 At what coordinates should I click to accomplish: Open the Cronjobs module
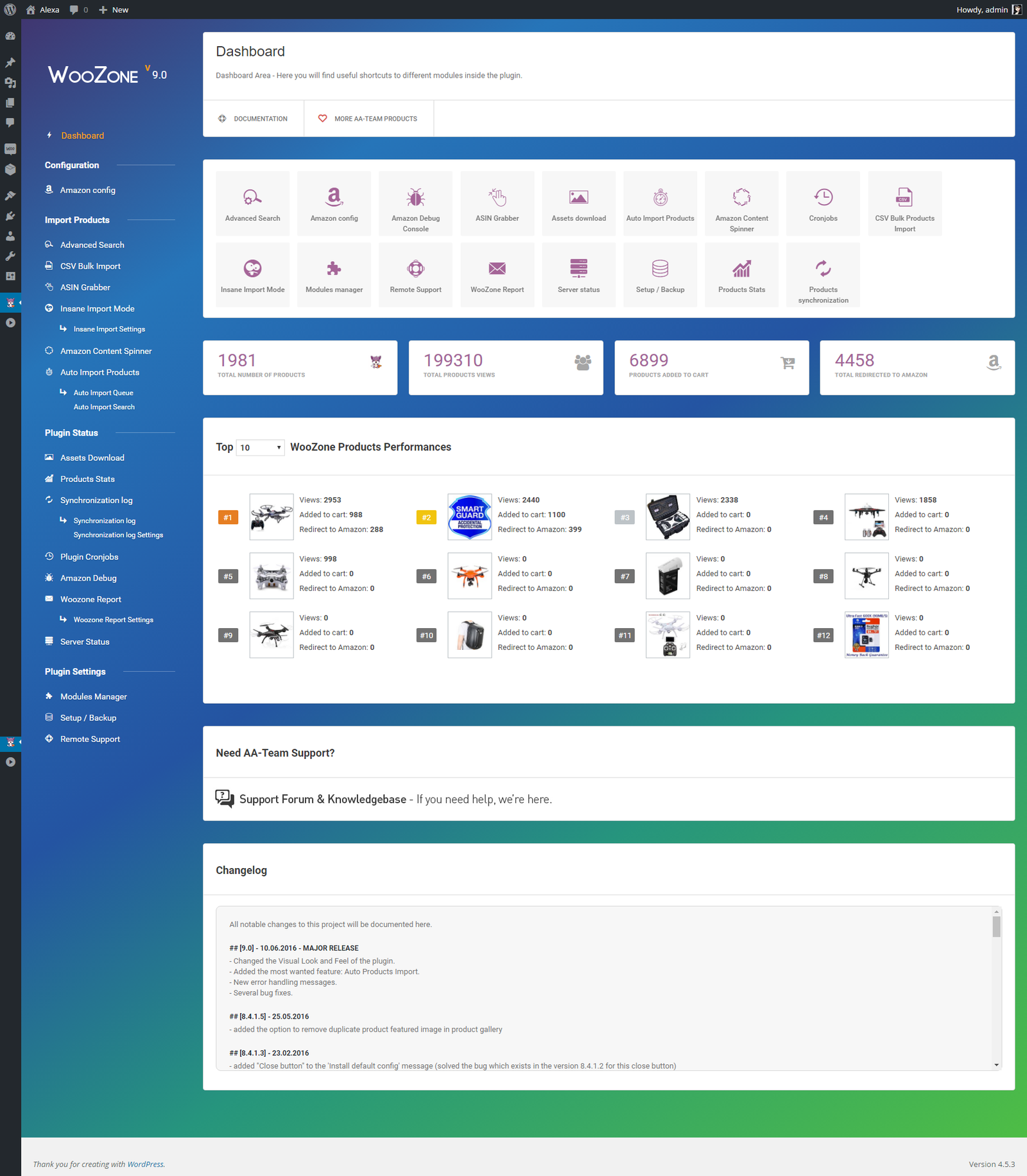point(823,203)
